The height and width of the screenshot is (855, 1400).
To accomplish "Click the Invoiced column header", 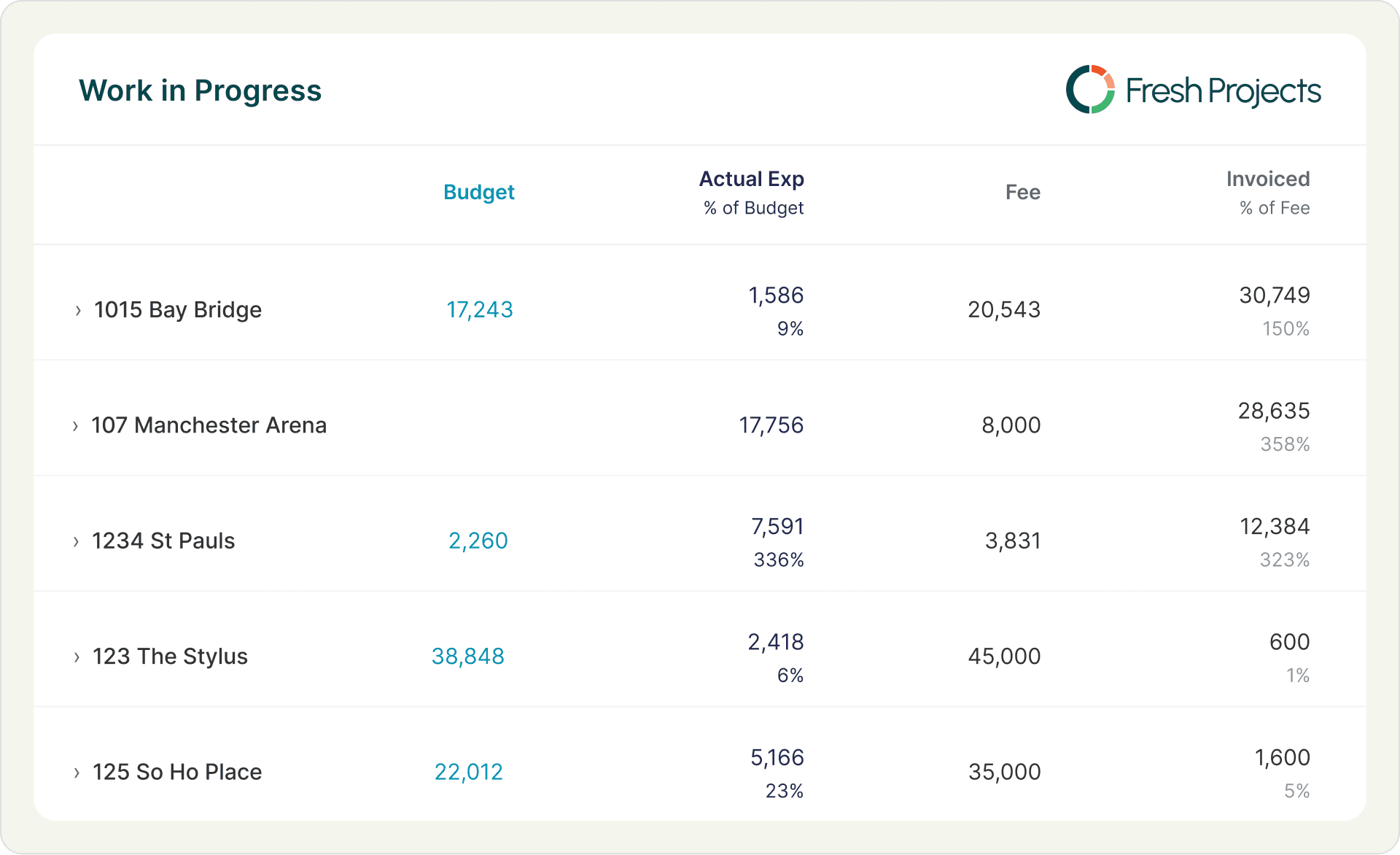I will pyautogui.click(x=1267, y=179).
